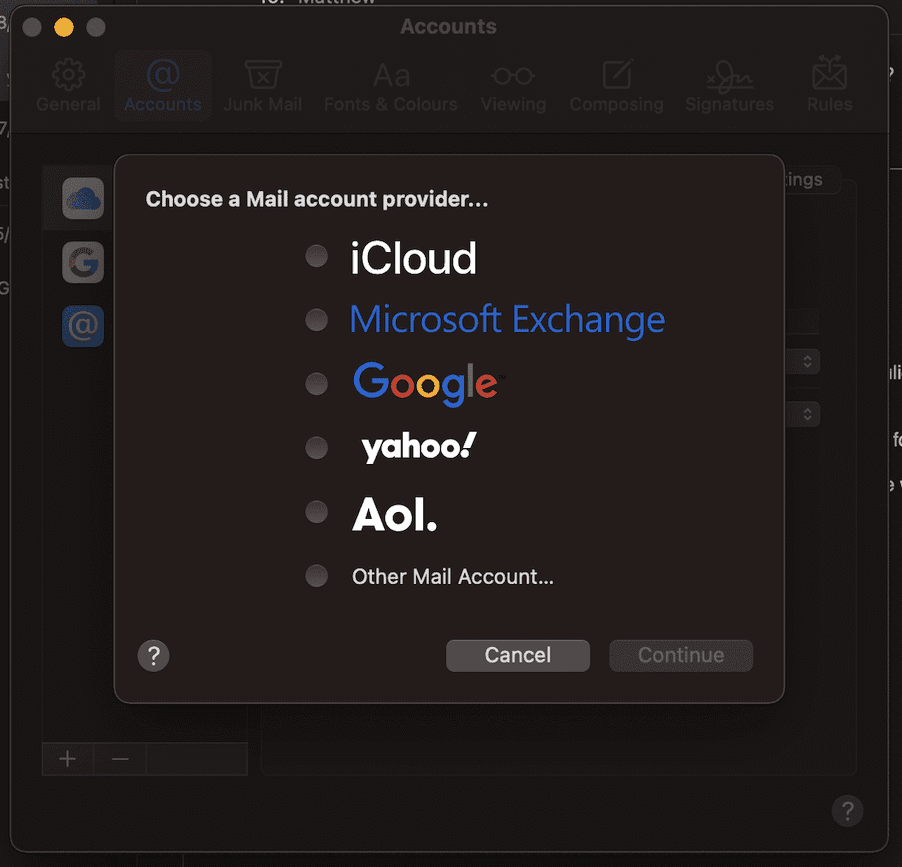Click the yahoo! provider logo
The height and width of the screenshot is (867, 902).
(419, 447)
